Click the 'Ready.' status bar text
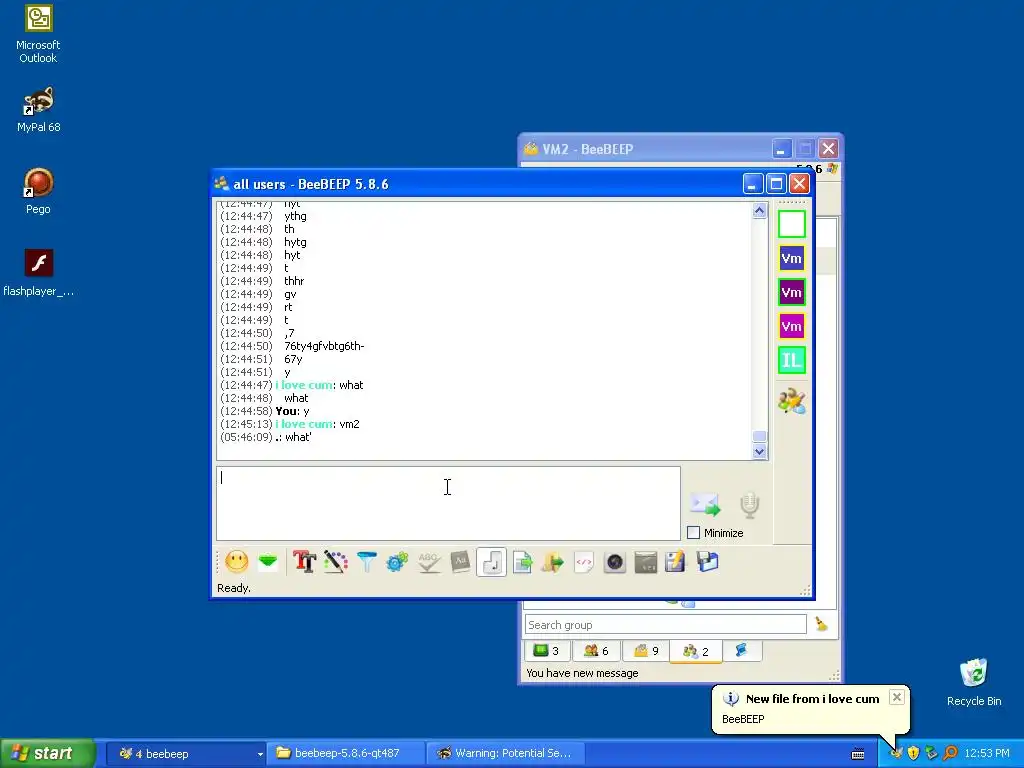1024x768 pixels. coord(233,588)
